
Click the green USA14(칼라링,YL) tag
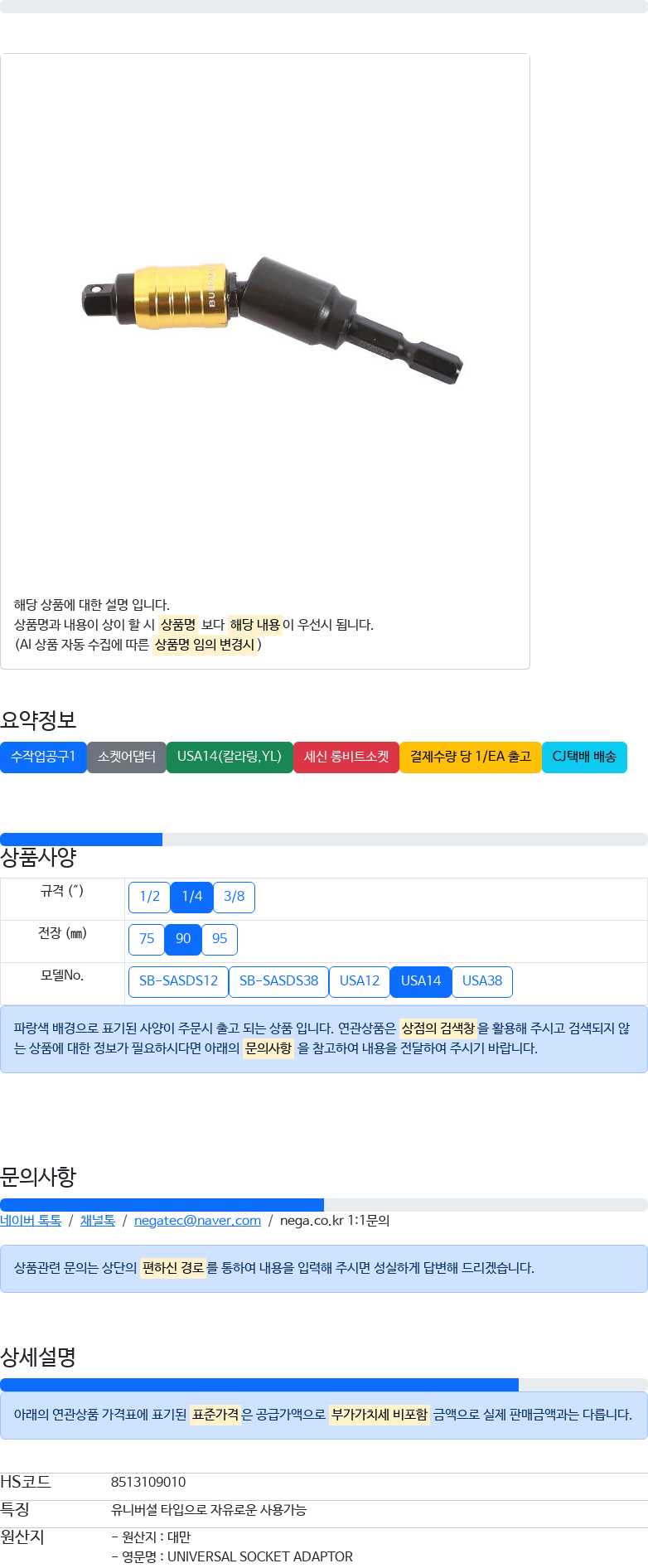tap(230, 757)
